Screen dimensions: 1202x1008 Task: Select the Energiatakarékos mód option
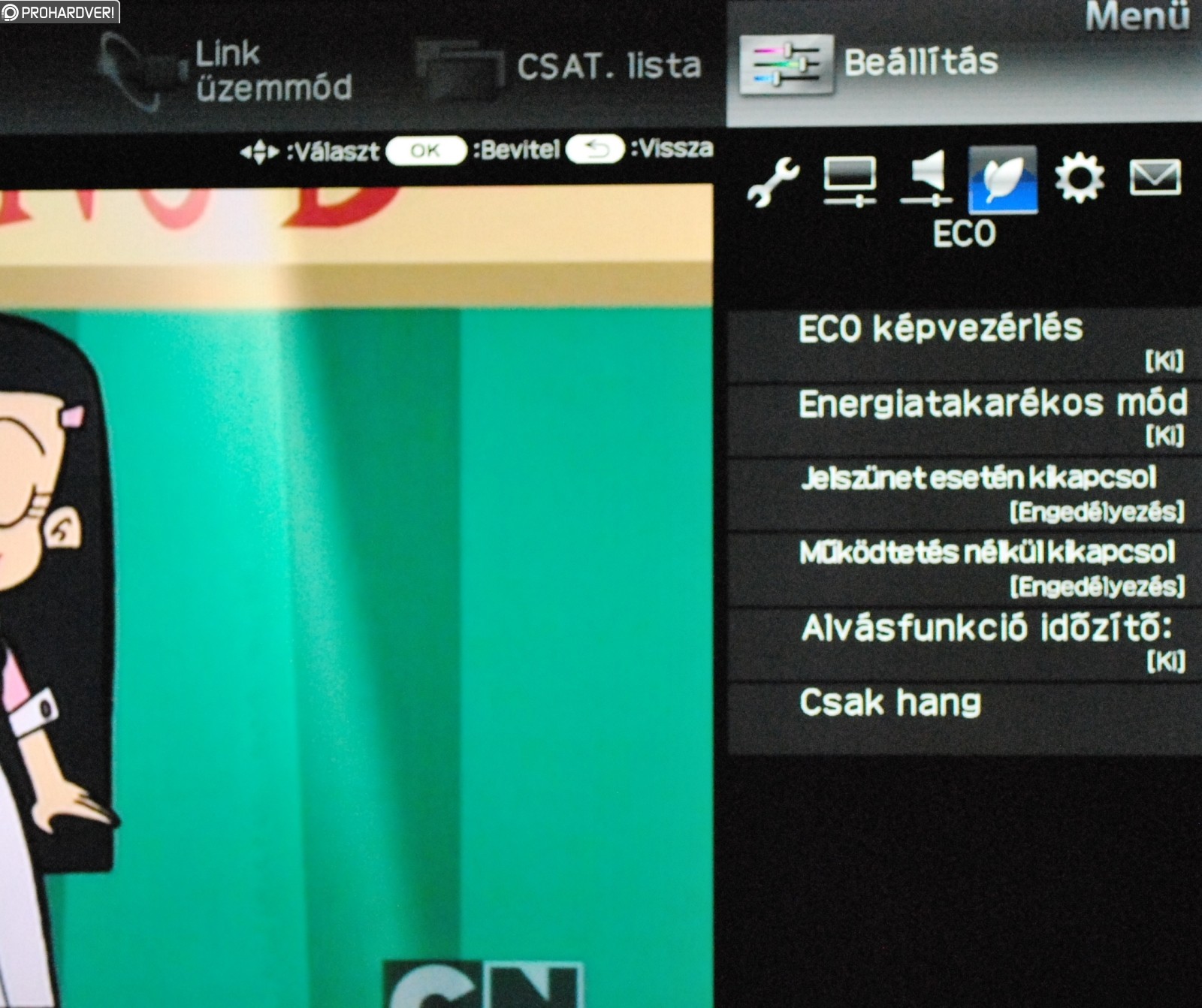coord(965,420)
